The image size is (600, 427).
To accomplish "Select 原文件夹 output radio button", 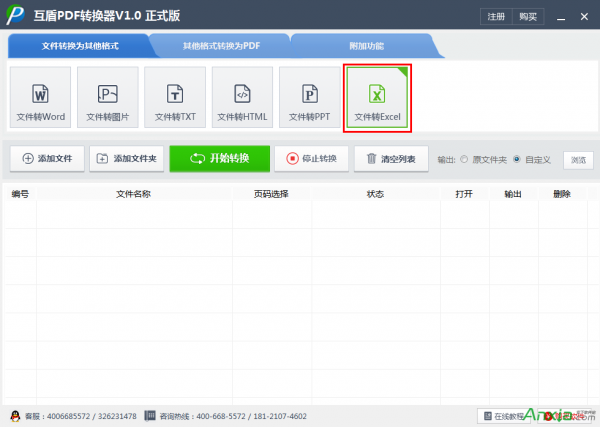I will 464,159.
